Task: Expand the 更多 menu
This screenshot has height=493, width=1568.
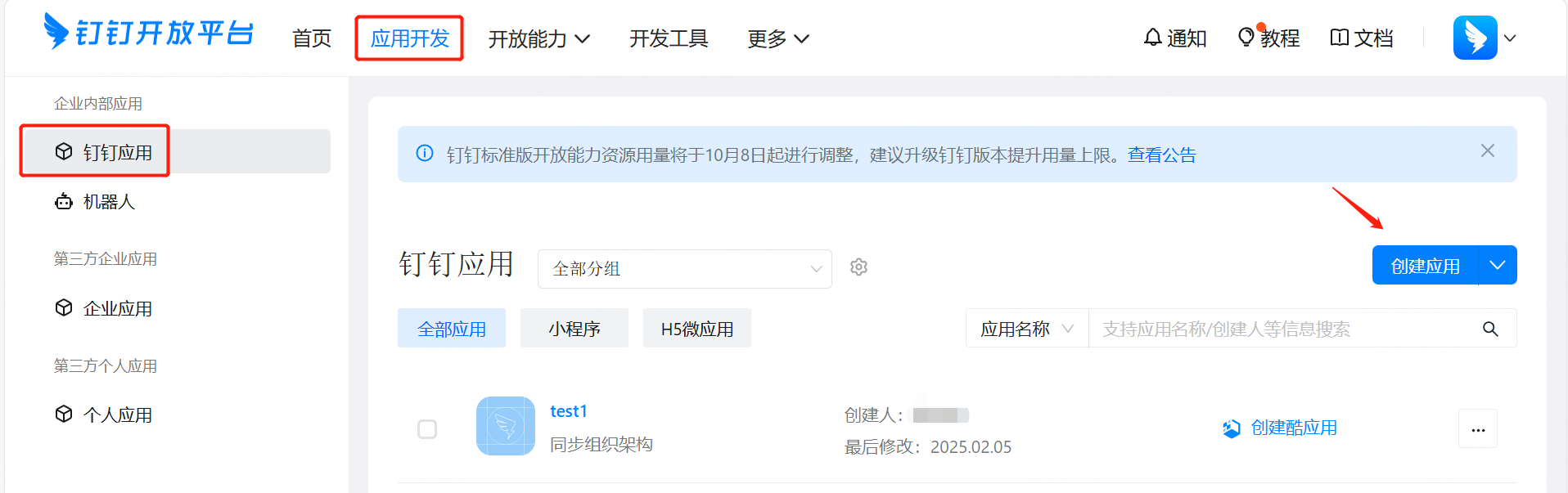Action: pyautogui.click(x=778, y=38)
